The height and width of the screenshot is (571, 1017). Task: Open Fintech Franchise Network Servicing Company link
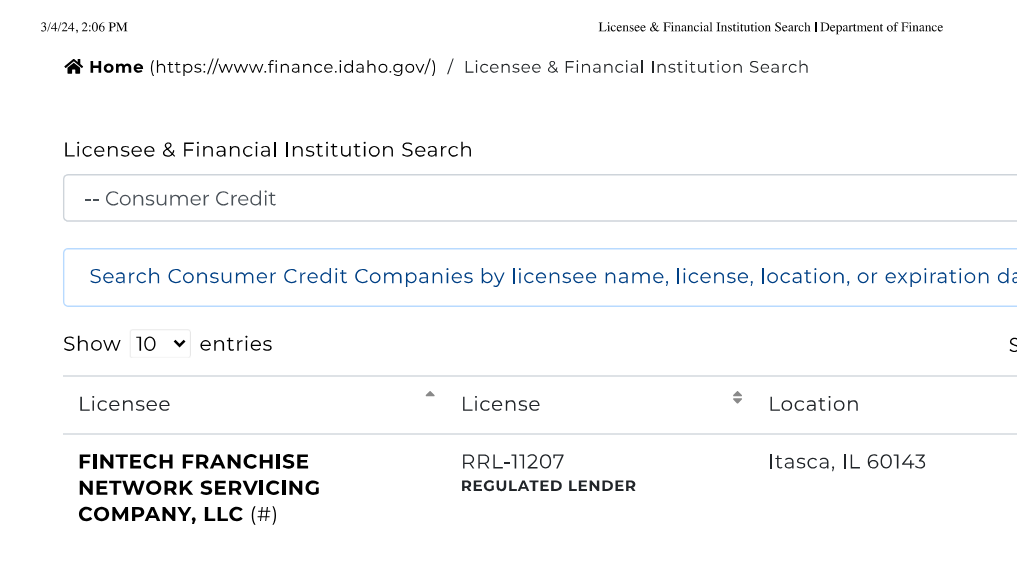pos(199,488)
